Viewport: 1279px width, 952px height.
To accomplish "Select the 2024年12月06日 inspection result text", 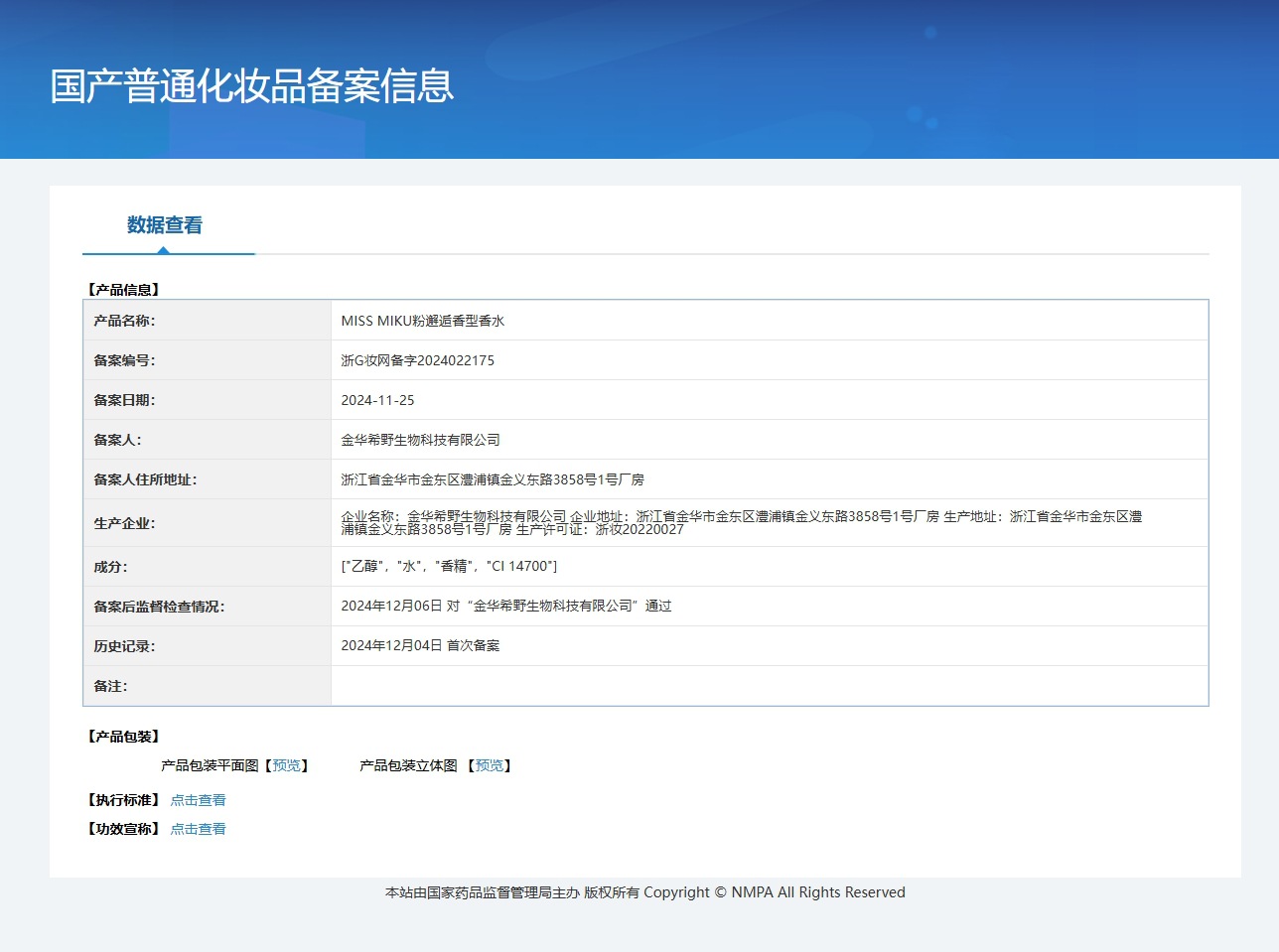I will click(x=506, y=606).
